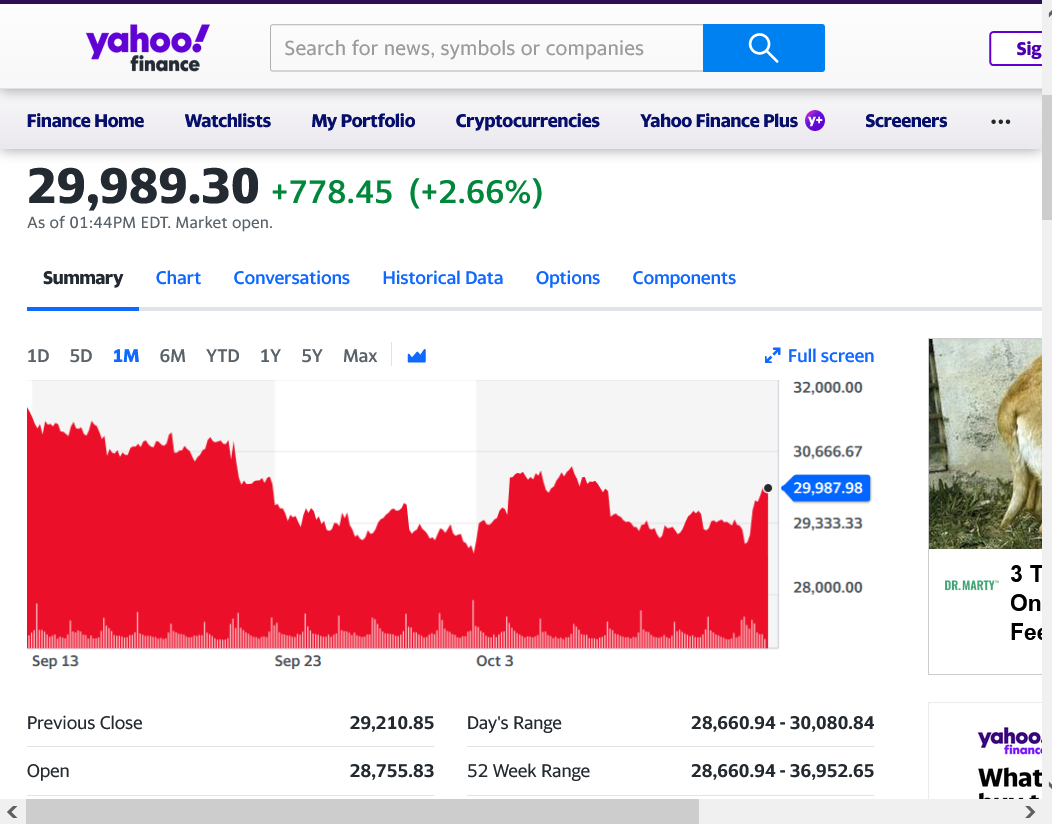Image resolution: width=1052 pixels, height=833 pixels.
Task: Click the Yahoo Finance logo
Action: click(148, 48)
